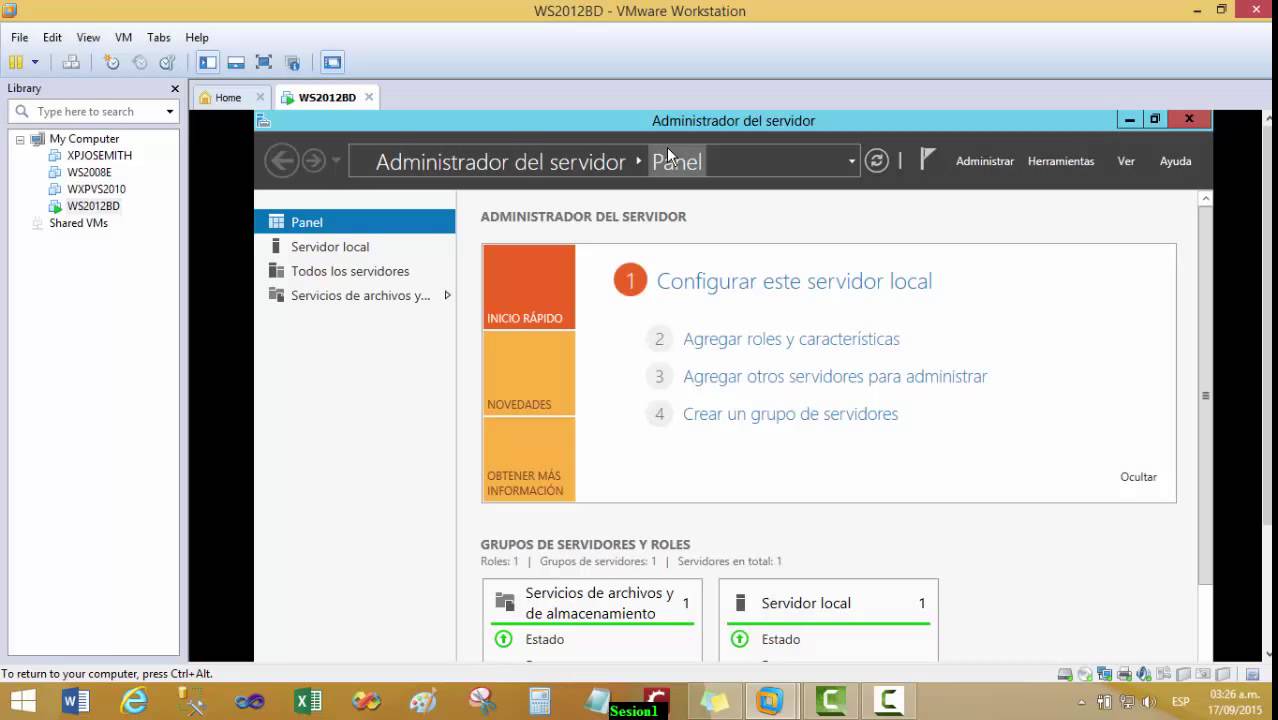The height and width of the screenshot is (720, 1278).
Task: Launch Internet Explorer from the taskbar
Action: (x=134, y=701)
